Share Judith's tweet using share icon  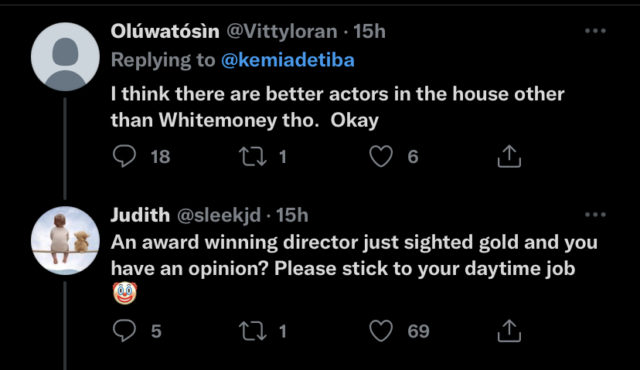(x=509, y=330)
